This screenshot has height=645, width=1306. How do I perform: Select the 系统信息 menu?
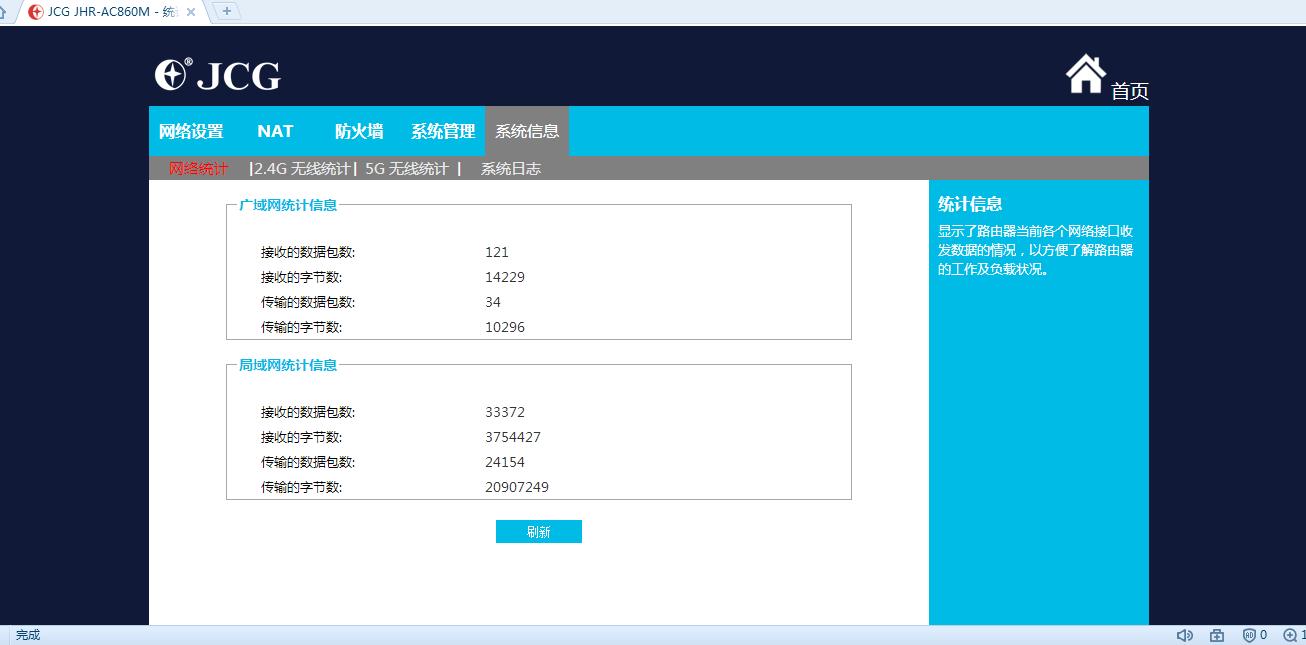[x=527, y=131]
